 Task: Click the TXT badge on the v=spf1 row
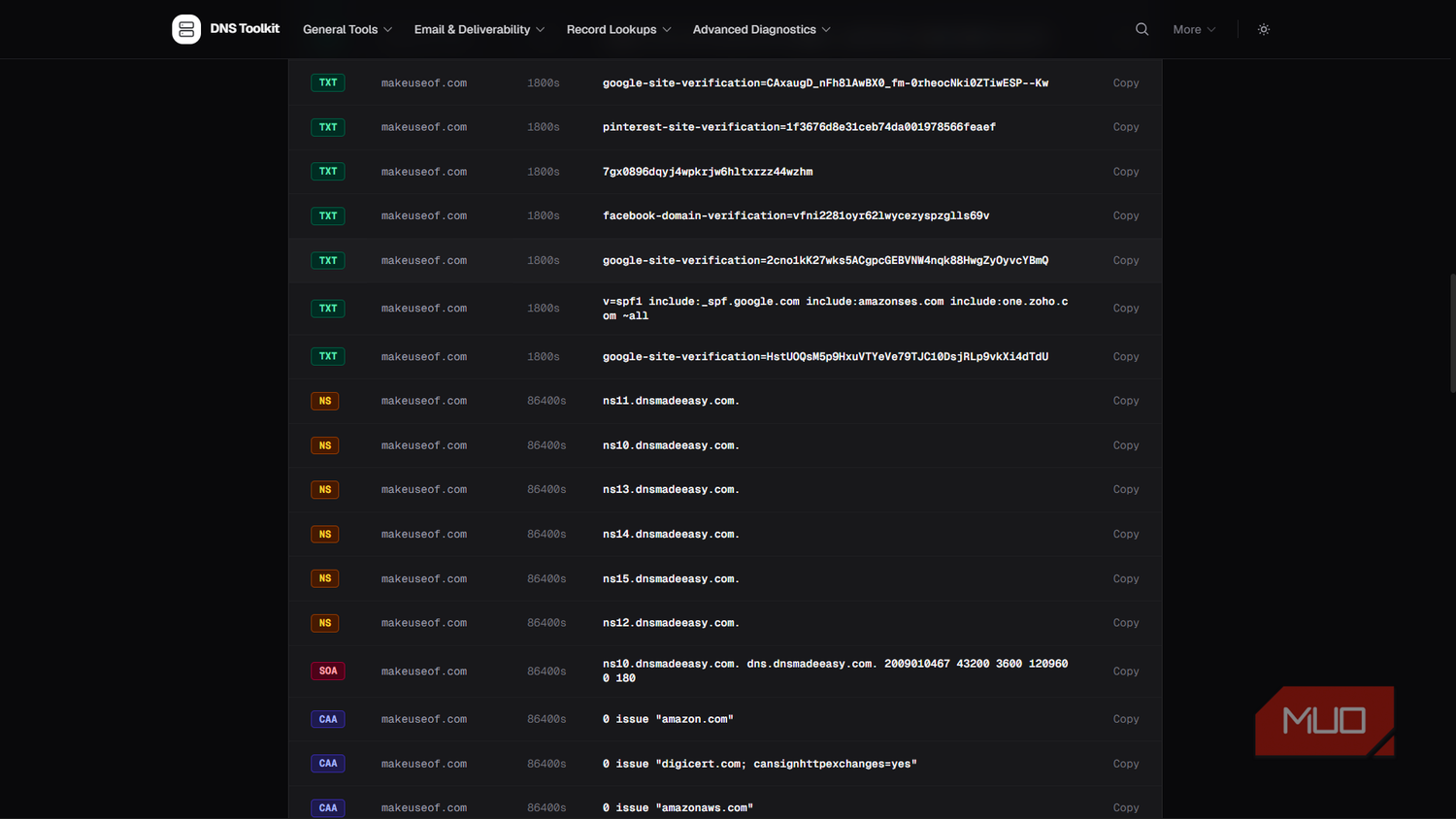[328, 309]
